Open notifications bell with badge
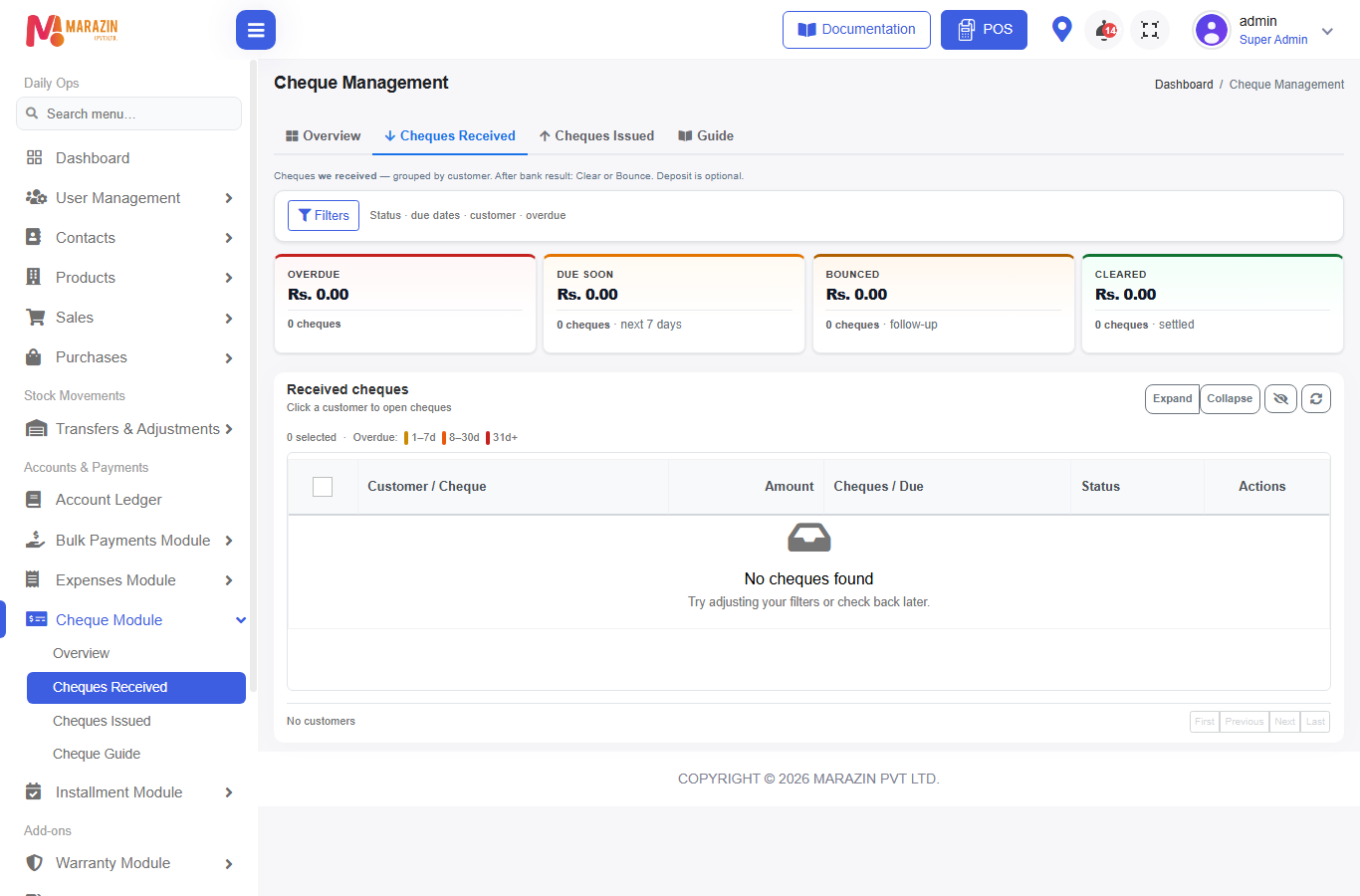Image resolution: width=1360 pixels, height=896 pixels. click(x=1105, y=30)
